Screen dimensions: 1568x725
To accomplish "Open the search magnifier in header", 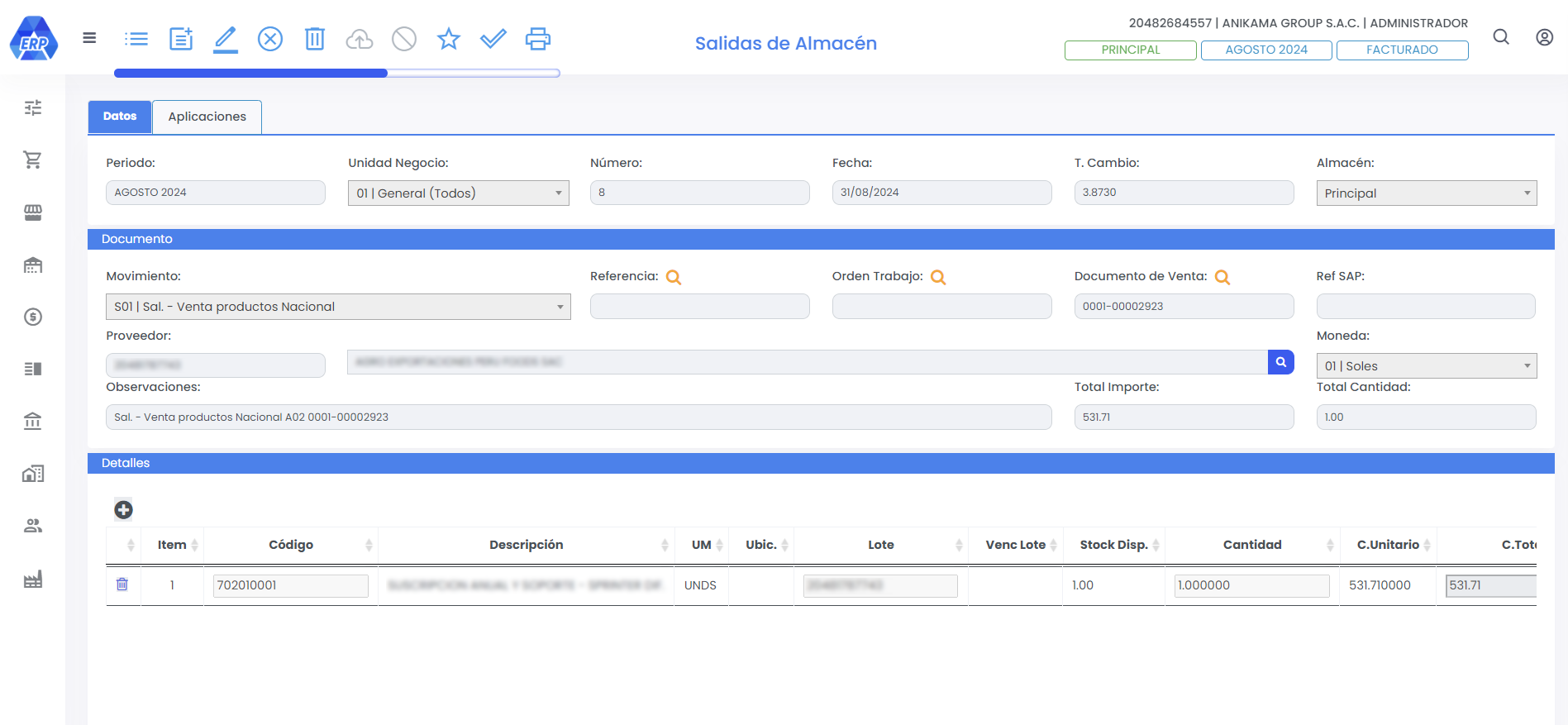I will coord(1501,37).
